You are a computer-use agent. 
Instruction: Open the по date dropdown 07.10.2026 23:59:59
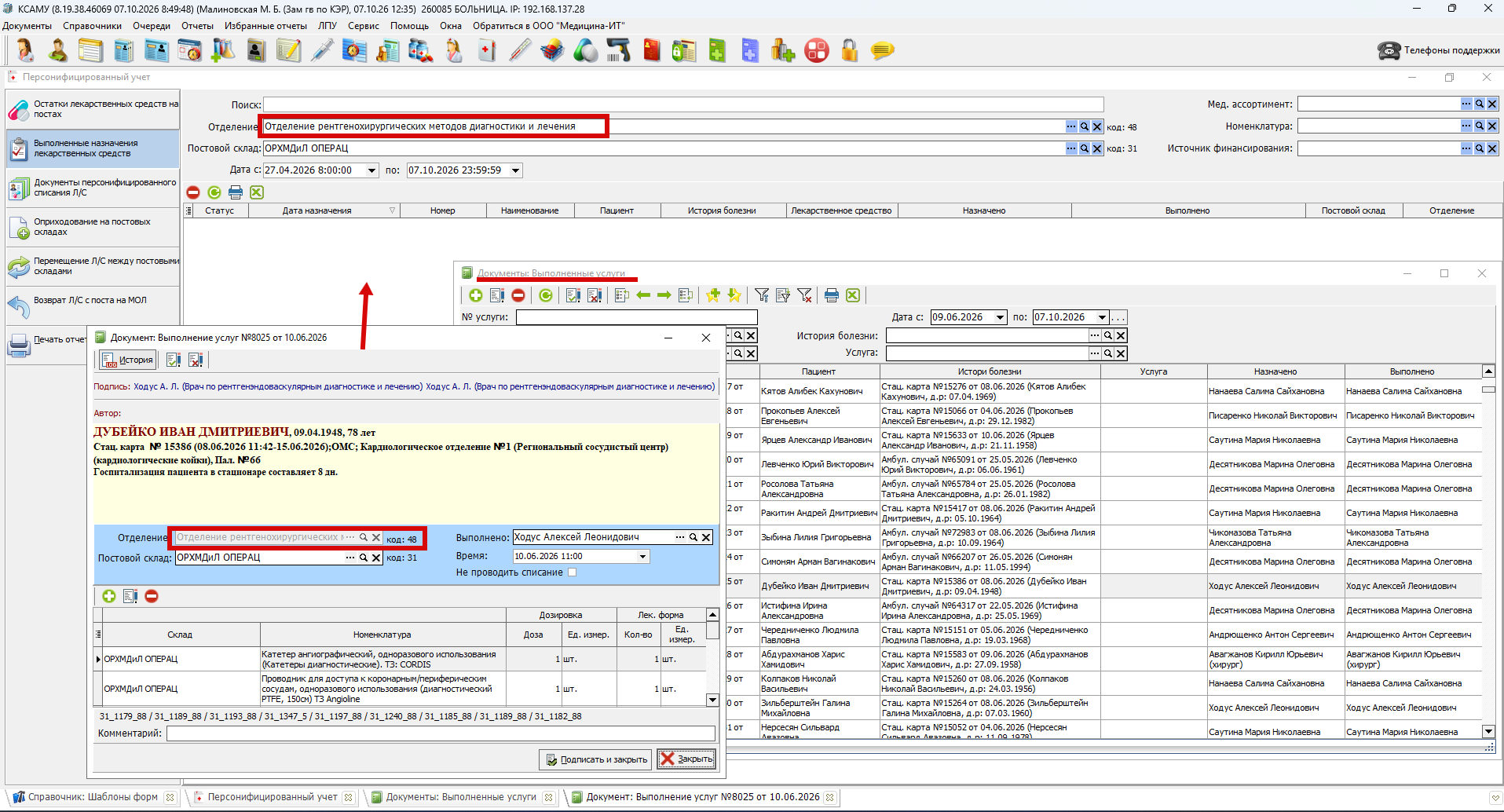pos(516,170)
